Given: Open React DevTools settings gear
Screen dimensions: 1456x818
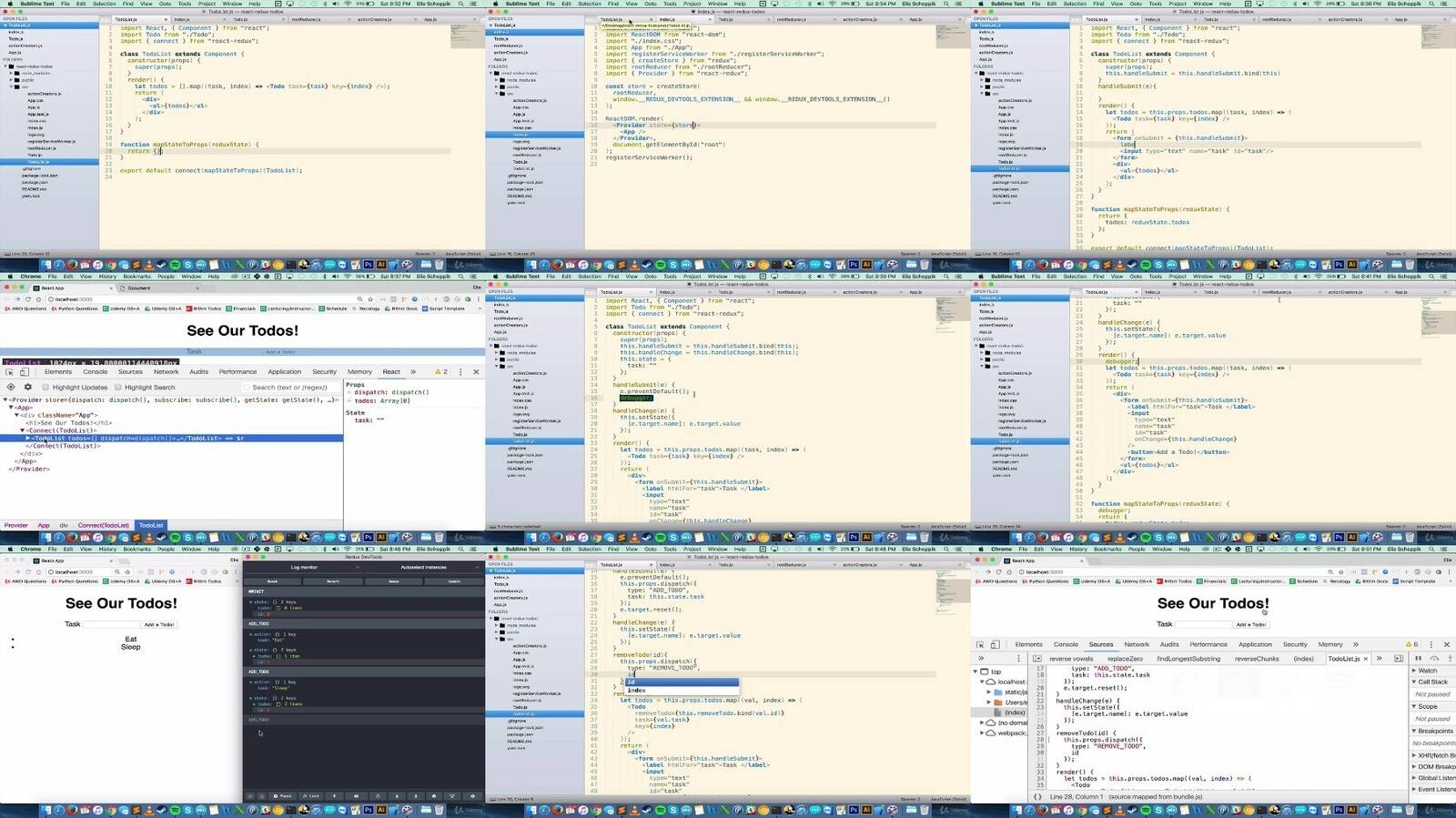Looking at the screenshot, I should [27, 387].
